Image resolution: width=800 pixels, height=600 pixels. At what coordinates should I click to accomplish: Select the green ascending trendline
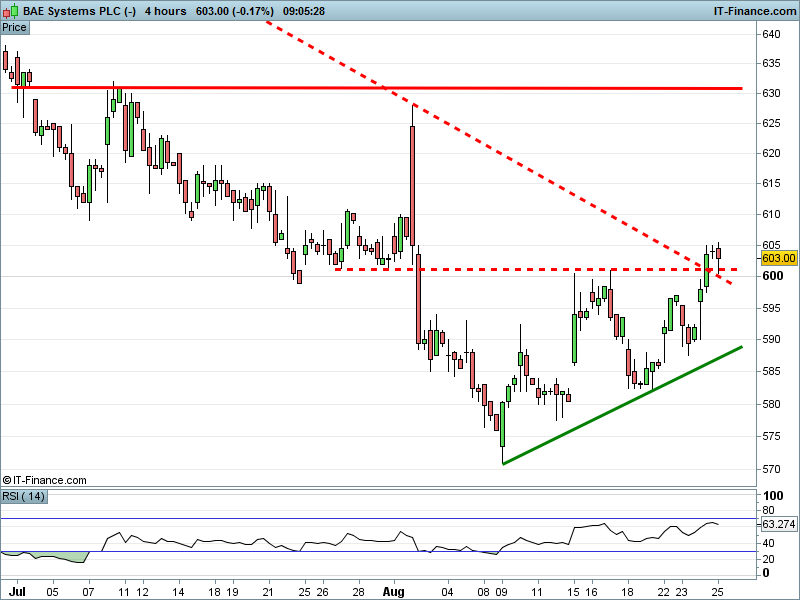pos(622,405)
